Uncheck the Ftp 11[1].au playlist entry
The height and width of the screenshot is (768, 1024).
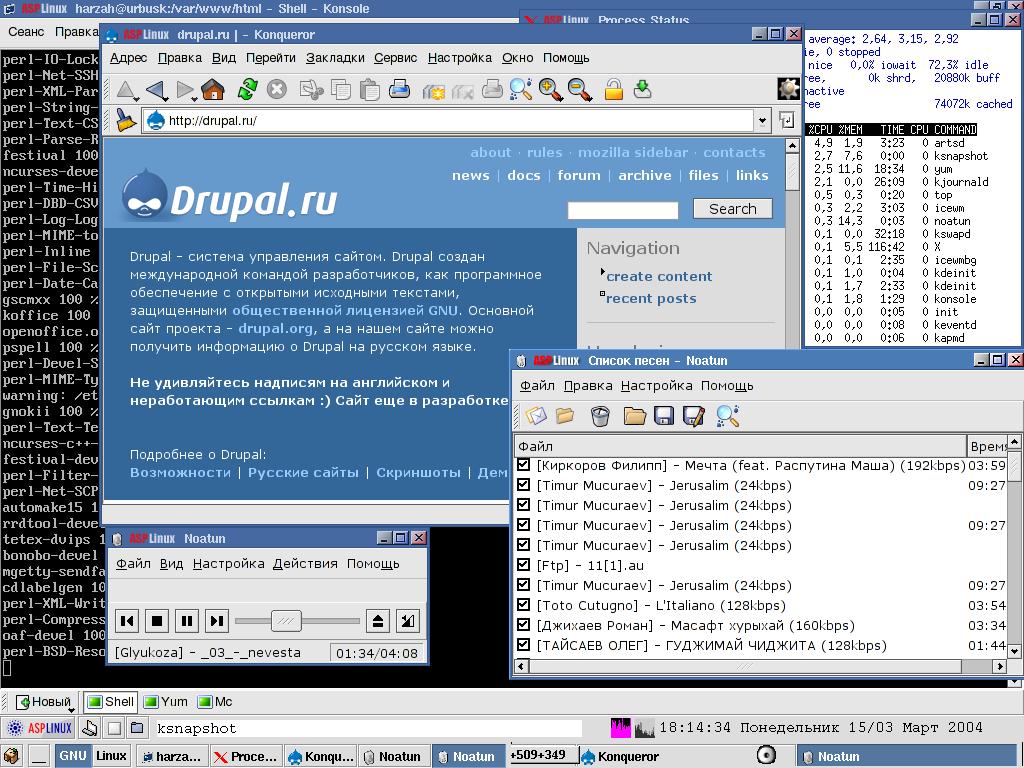click(523, 565)
